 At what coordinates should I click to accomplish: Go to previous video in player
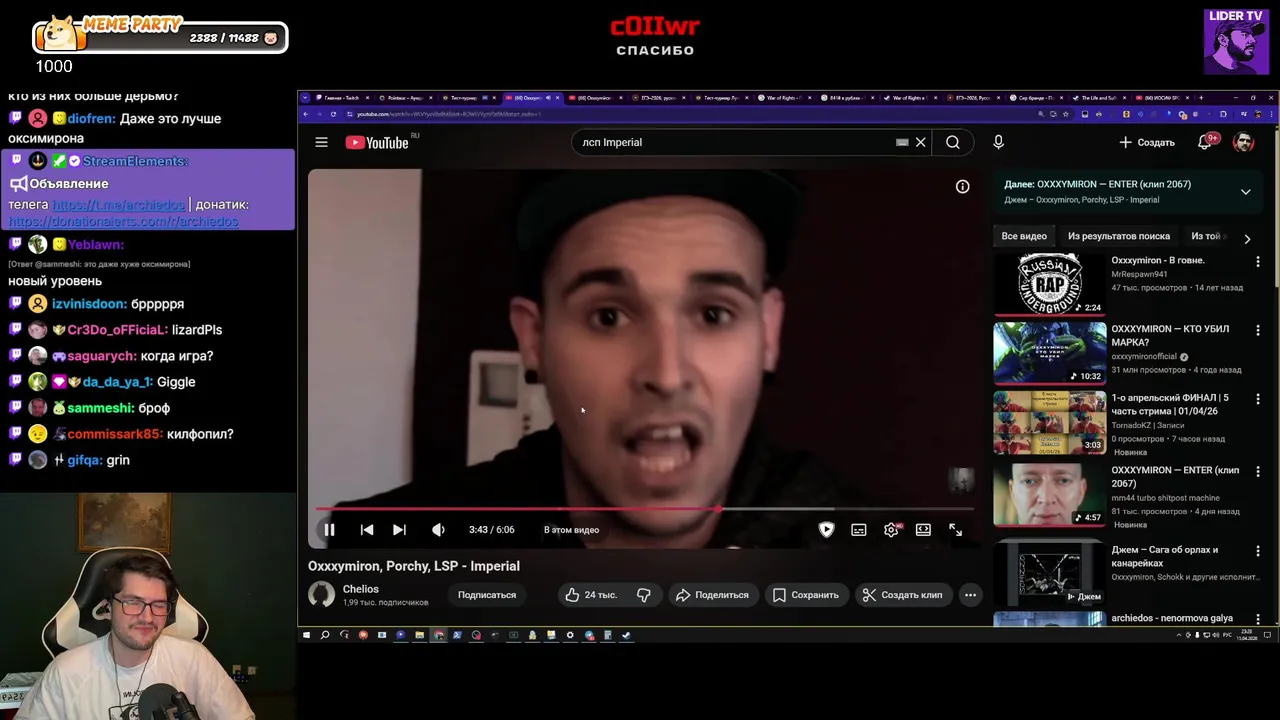click(x=367, y=530)
